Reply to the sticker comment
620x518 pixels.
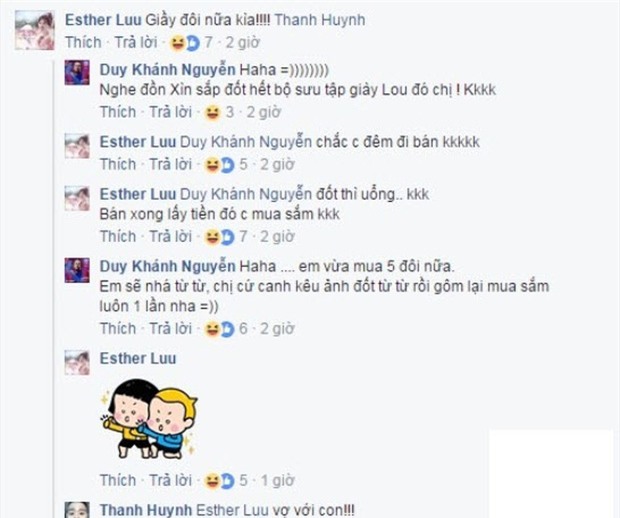click(x=170, y=480)
